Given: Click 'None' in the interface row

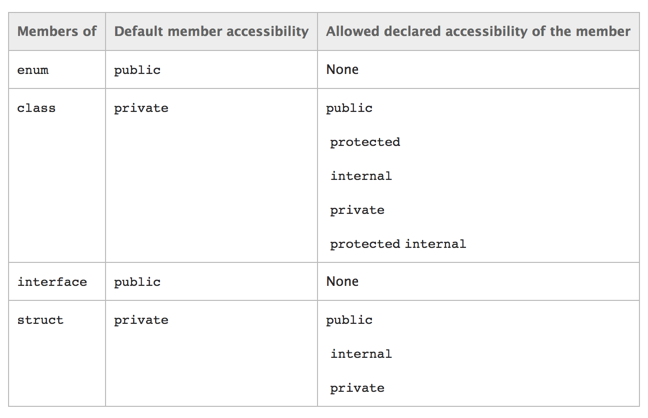Looking at the screenshot, I should point(342,281).
